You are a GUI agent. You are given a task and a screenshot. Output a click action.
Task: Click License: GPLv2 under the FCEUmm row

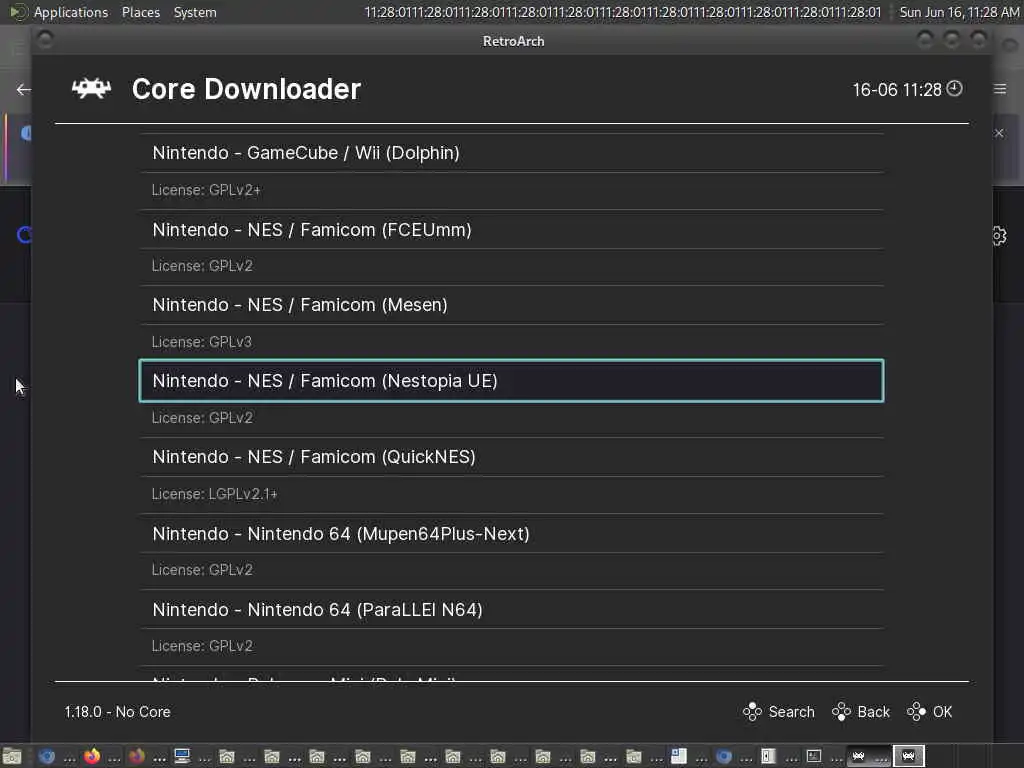[202, 266]
